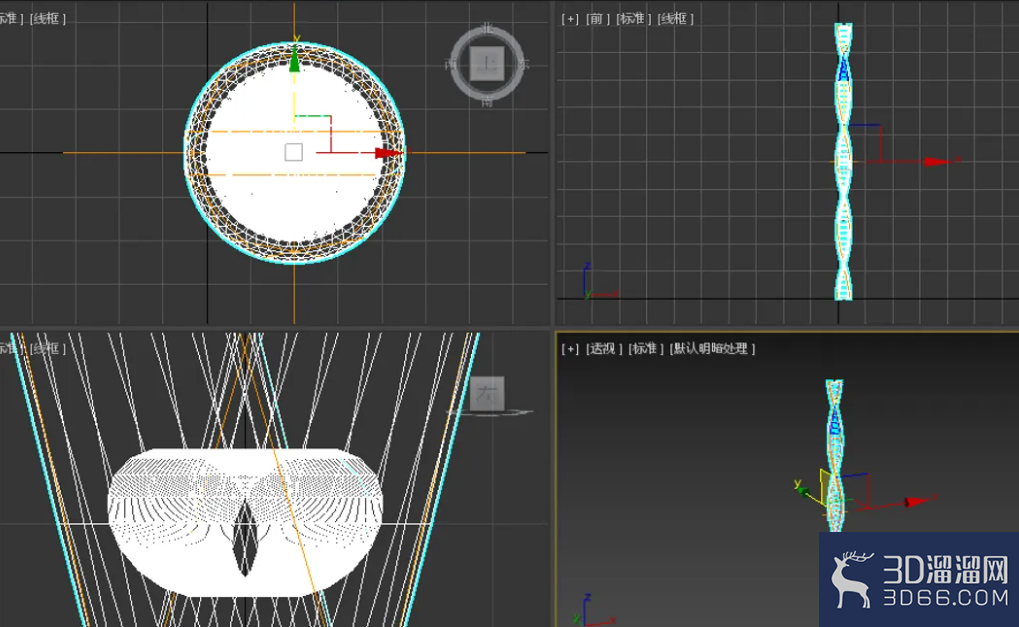
Task: Select red X-axis arrow in top viewport
Action: point(389,153)
